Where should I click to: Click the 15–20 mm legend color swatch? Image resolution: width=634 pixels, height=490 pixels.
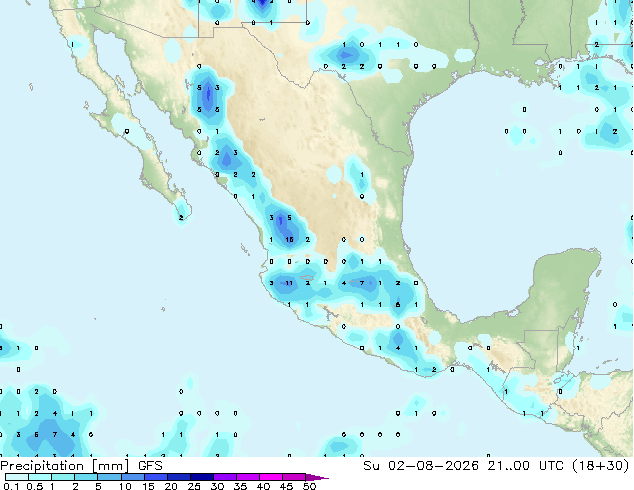[x=156, y=477]
